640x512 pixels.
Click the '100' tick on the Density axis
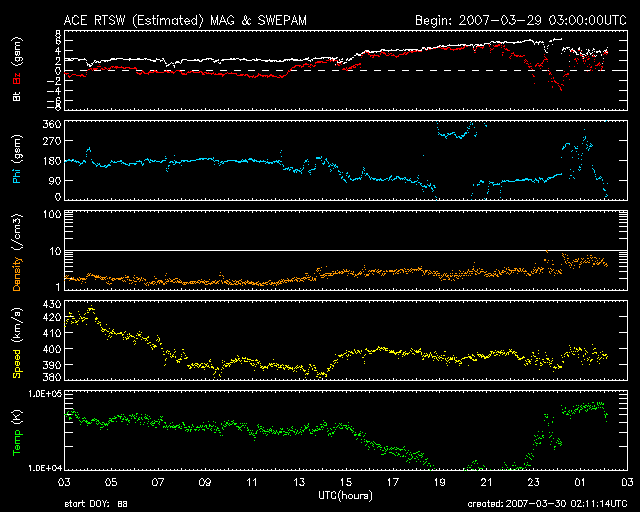point(52,214)
